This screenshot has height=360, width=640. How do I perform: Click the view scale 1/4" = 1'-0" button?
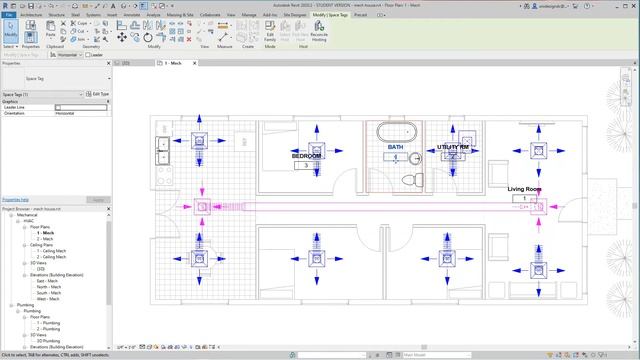126,347
